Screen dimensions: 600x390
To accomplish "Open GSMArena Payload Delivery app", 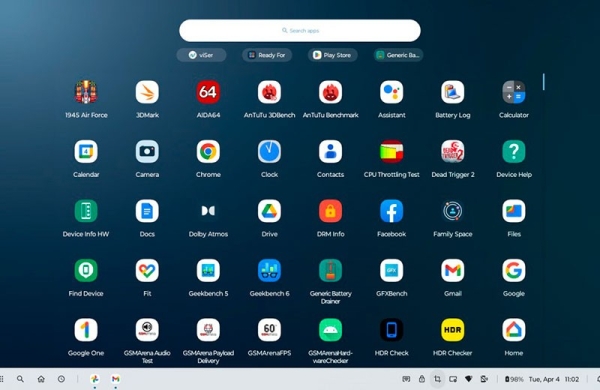I will (x=208, y=330).
